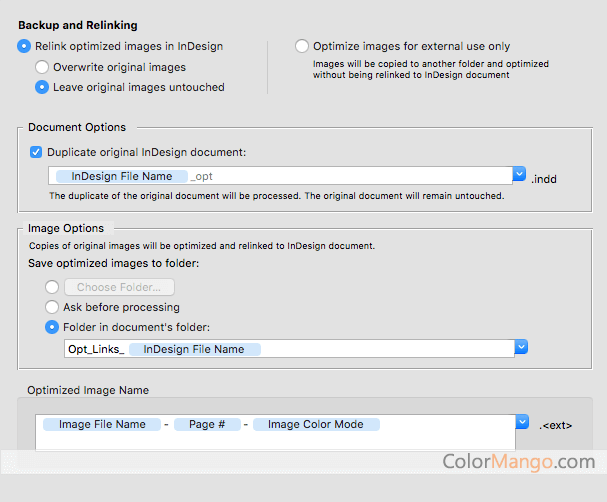Open the duplicate document name dropdown
The width and height of the screenshot is (607, 502).
pyautogui.click(x=520, y=175)
